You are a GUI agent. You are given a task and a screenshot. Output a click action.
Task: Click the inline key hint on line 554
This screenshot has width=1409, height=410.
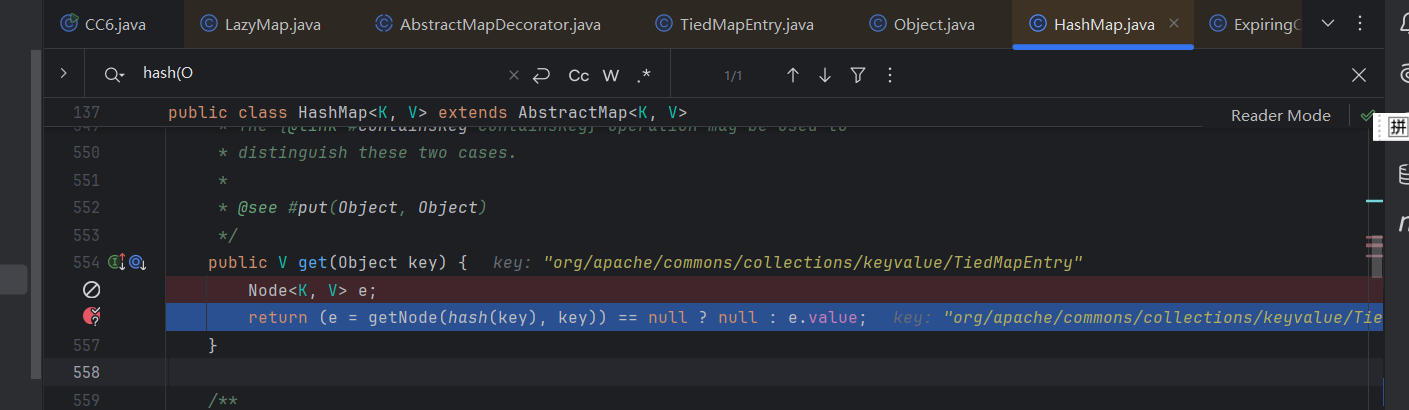789,263
